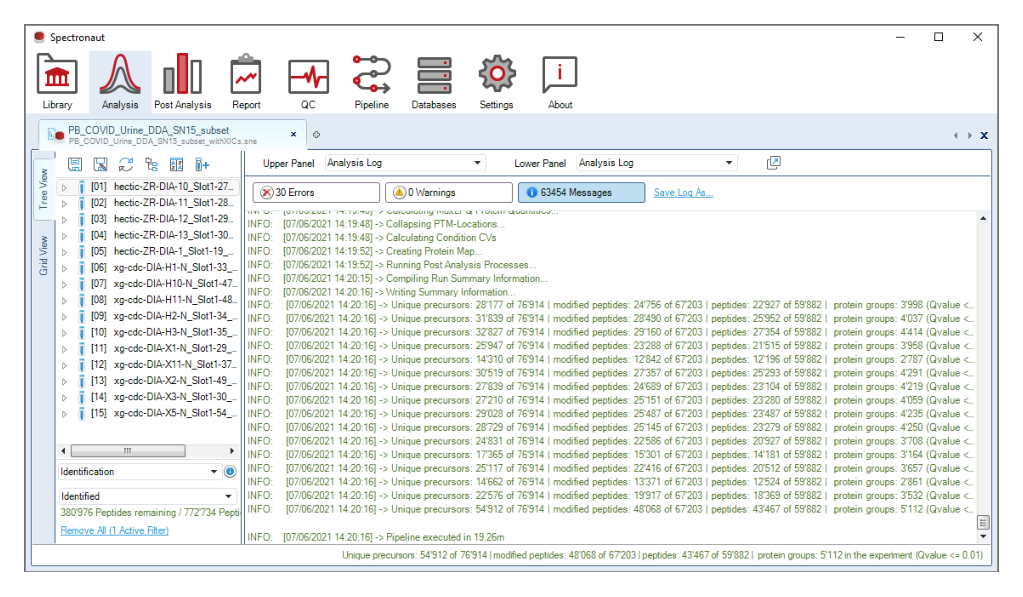1023x597 pixels.
Task: Toggle the 63454 Messages filter
Action: [581, 192]
